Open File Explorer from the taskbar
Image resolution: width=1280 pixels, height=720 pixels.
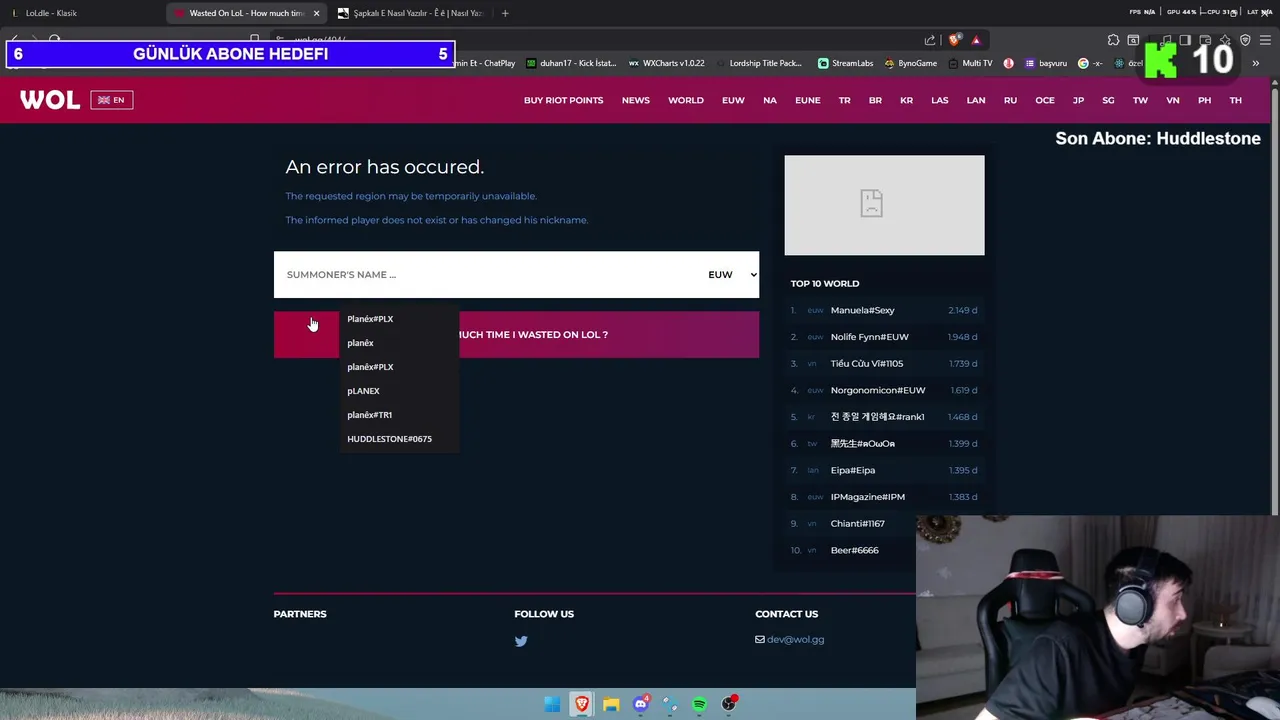coord(611,704)
